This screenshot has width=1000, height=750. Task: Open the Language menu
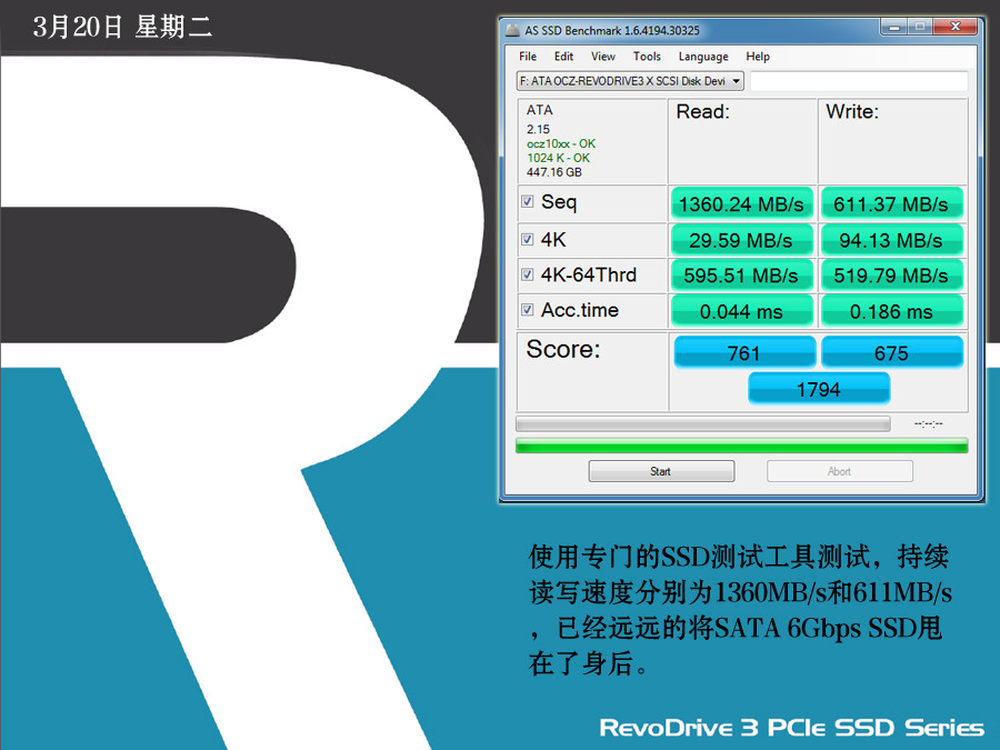[x=703, y=56]
